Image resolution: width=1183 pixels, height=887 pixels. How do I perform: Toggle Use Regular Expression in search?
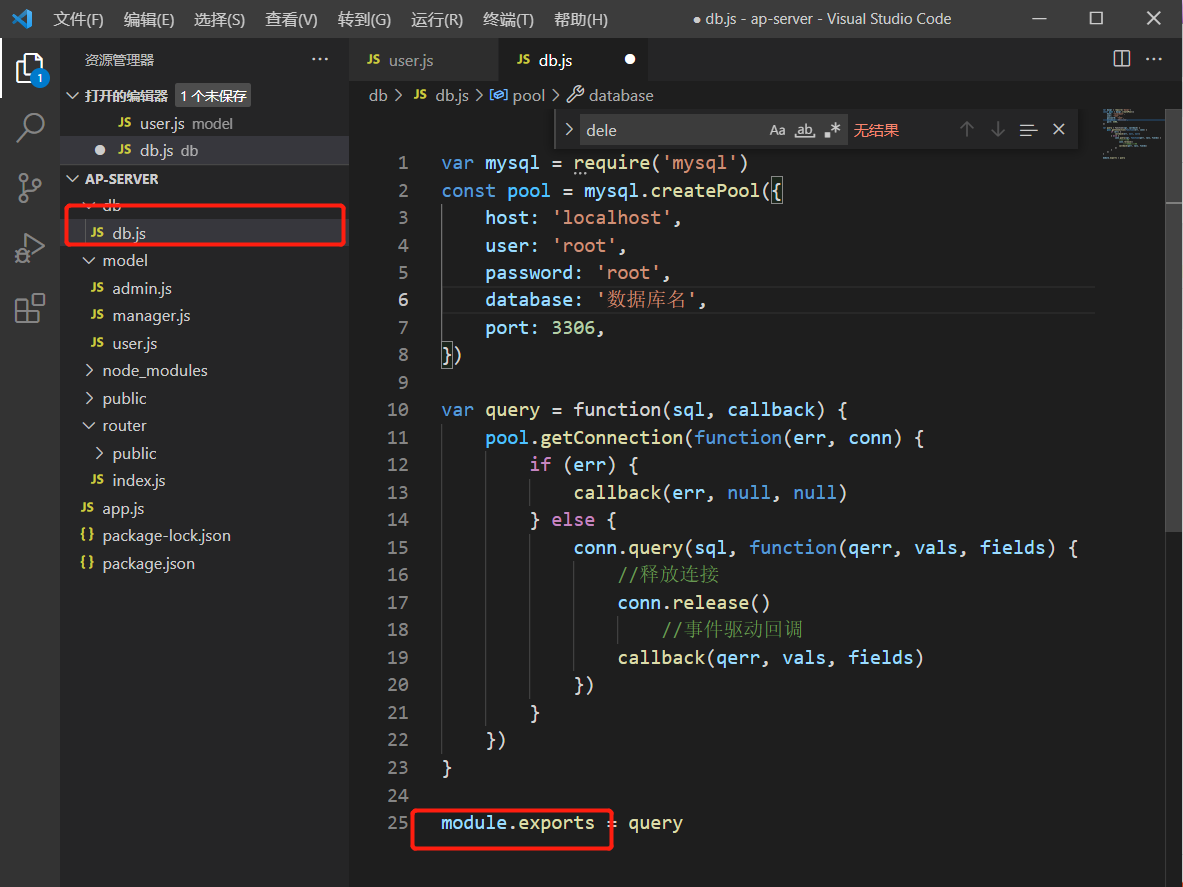pos(833,130)
